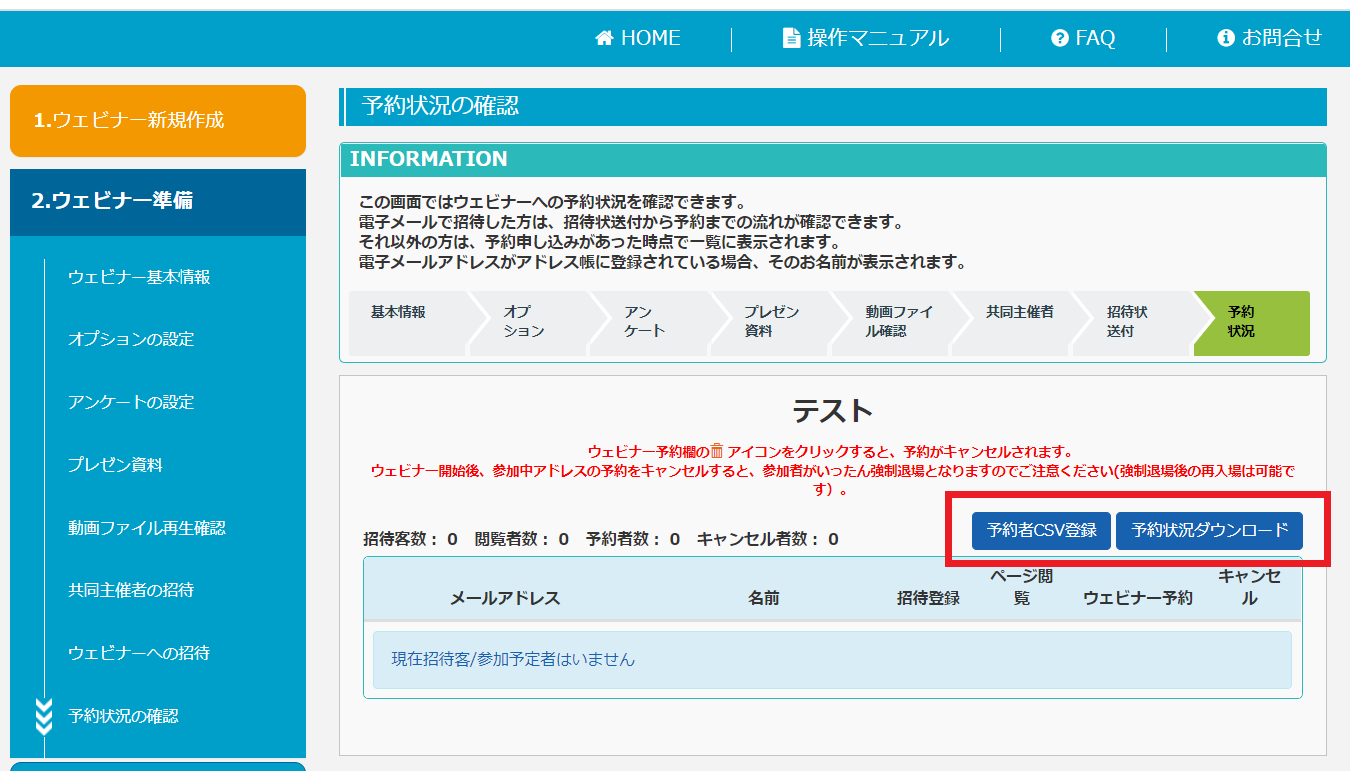The height and width of the screenshot is (771, 1350).
Task: Go to プレゼン資料 step
Action: [770, 323]
